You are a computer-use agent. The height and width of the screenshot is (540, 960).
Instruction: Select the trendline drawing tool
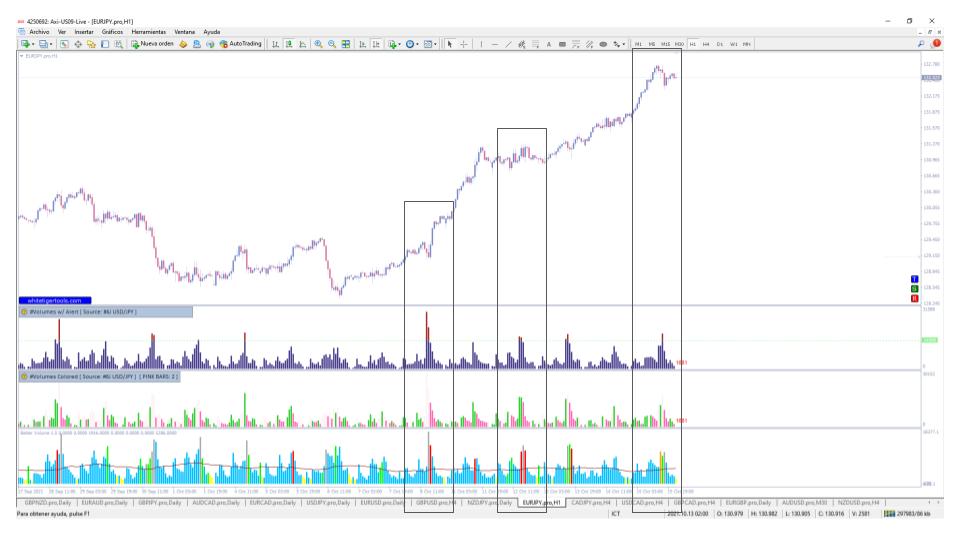508,44
